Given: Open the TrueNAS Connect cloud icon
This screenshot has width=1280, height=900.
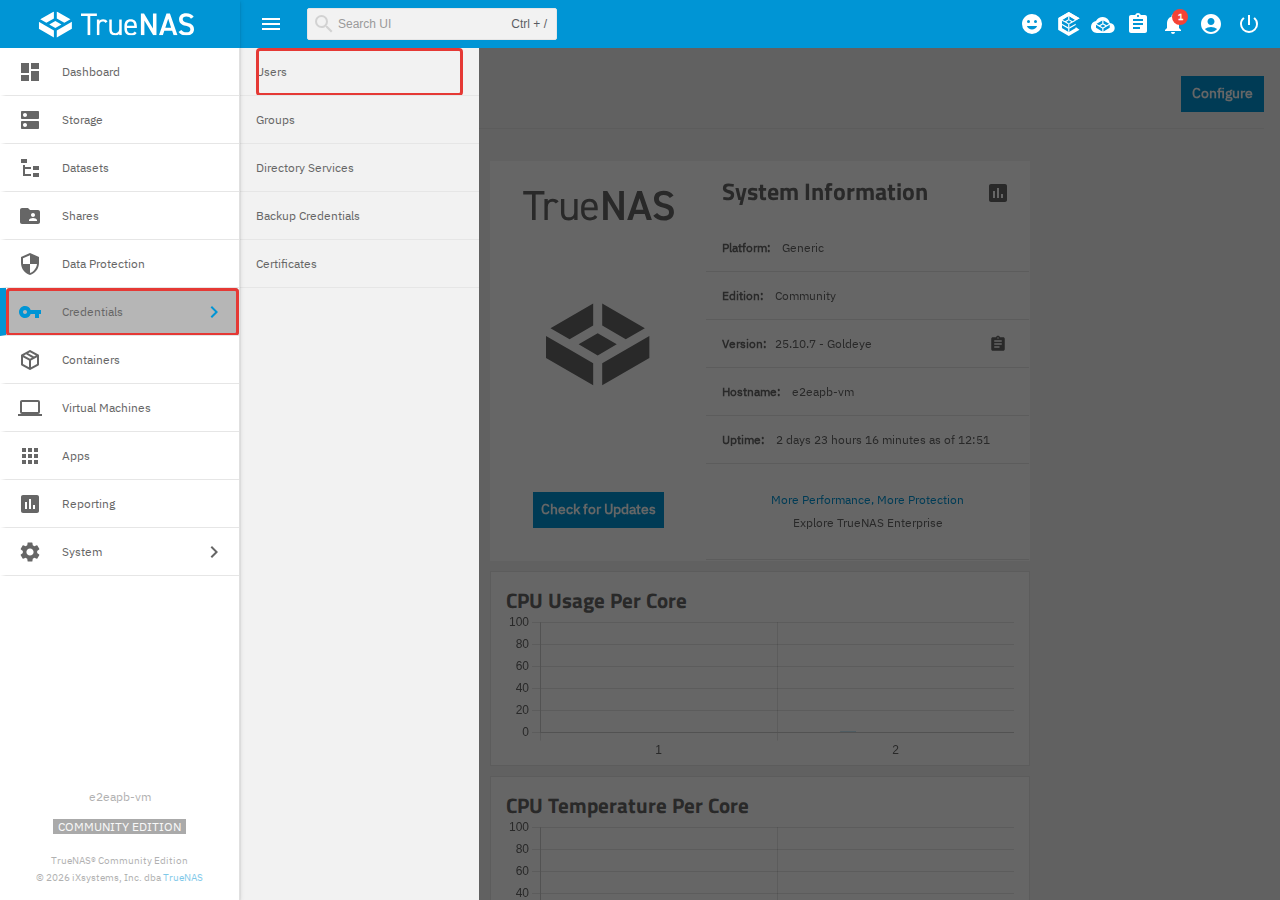Looking at the screenshot, I should pyautogui.click(x=1103, y=24).
